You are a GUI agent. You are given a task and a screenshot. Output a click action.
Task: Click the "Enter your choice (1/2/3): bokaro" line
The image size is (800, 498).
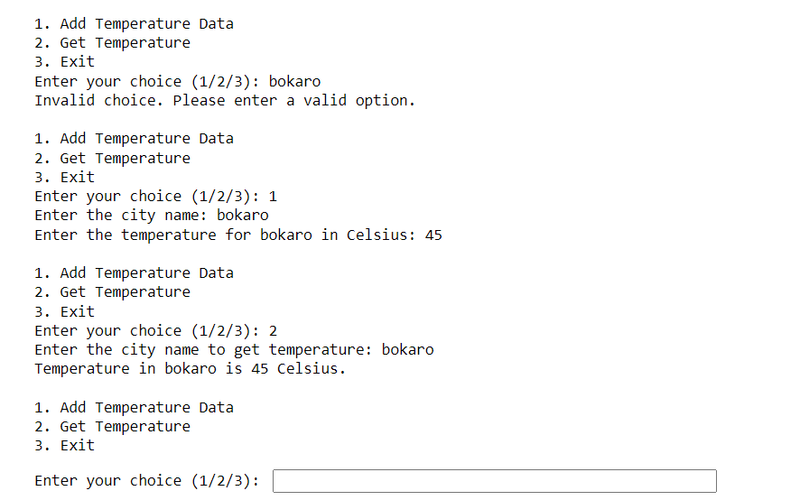177,82
